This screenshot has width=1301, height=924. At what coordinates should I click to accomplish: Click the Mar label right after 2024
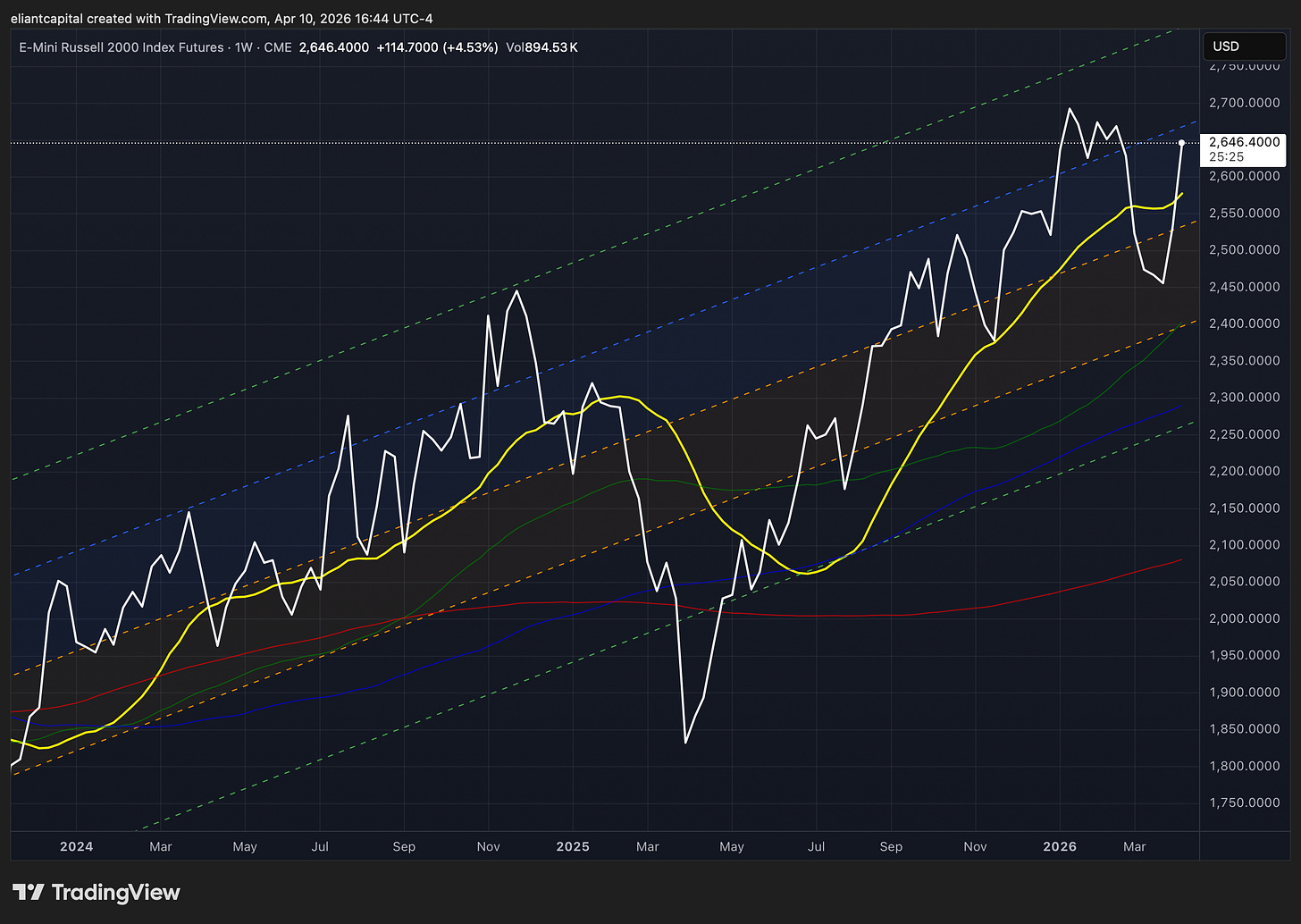[x=160, y=846]
